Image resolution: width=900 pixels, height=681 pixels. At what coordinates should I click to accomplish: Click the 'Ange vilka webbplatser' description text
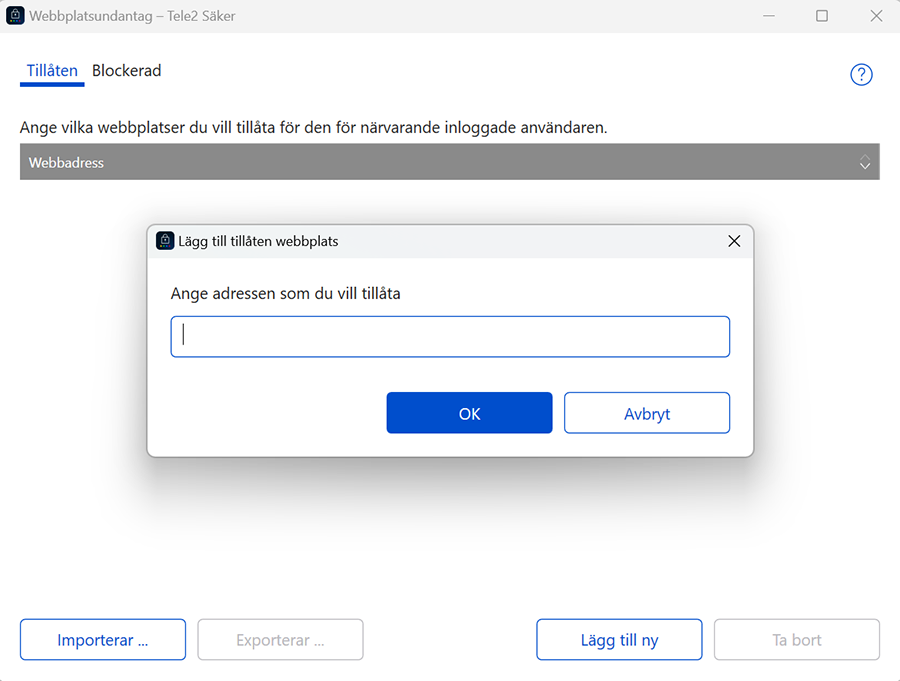pyautogui.click(x=313, y=127)
